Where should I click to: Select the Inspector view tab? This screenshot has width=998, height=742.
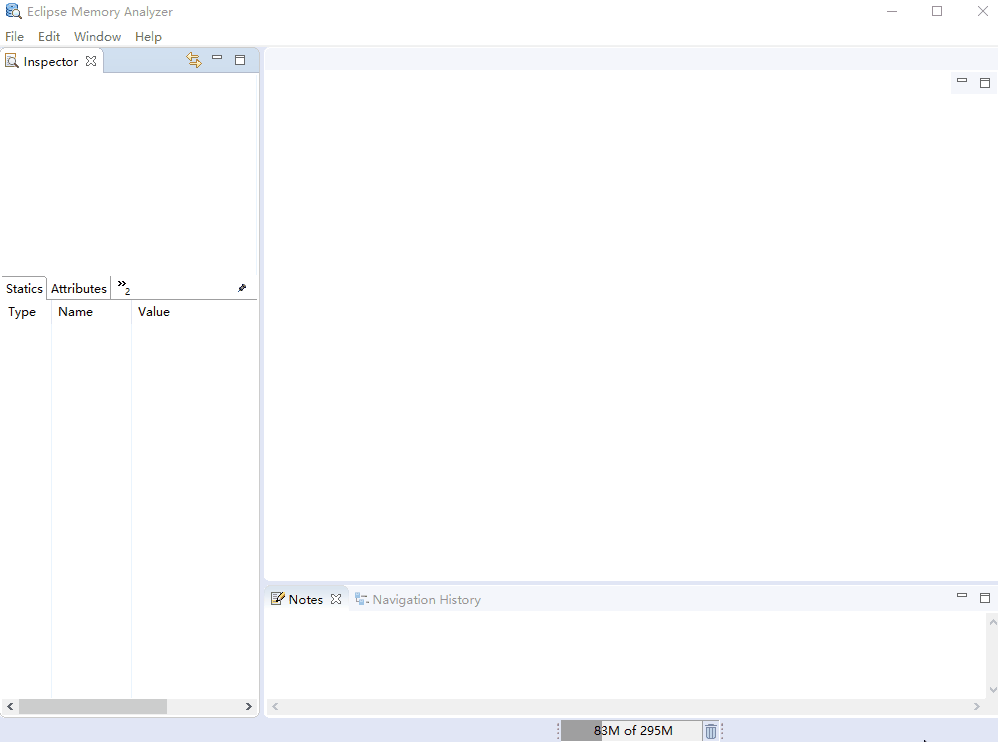point(50,62)
